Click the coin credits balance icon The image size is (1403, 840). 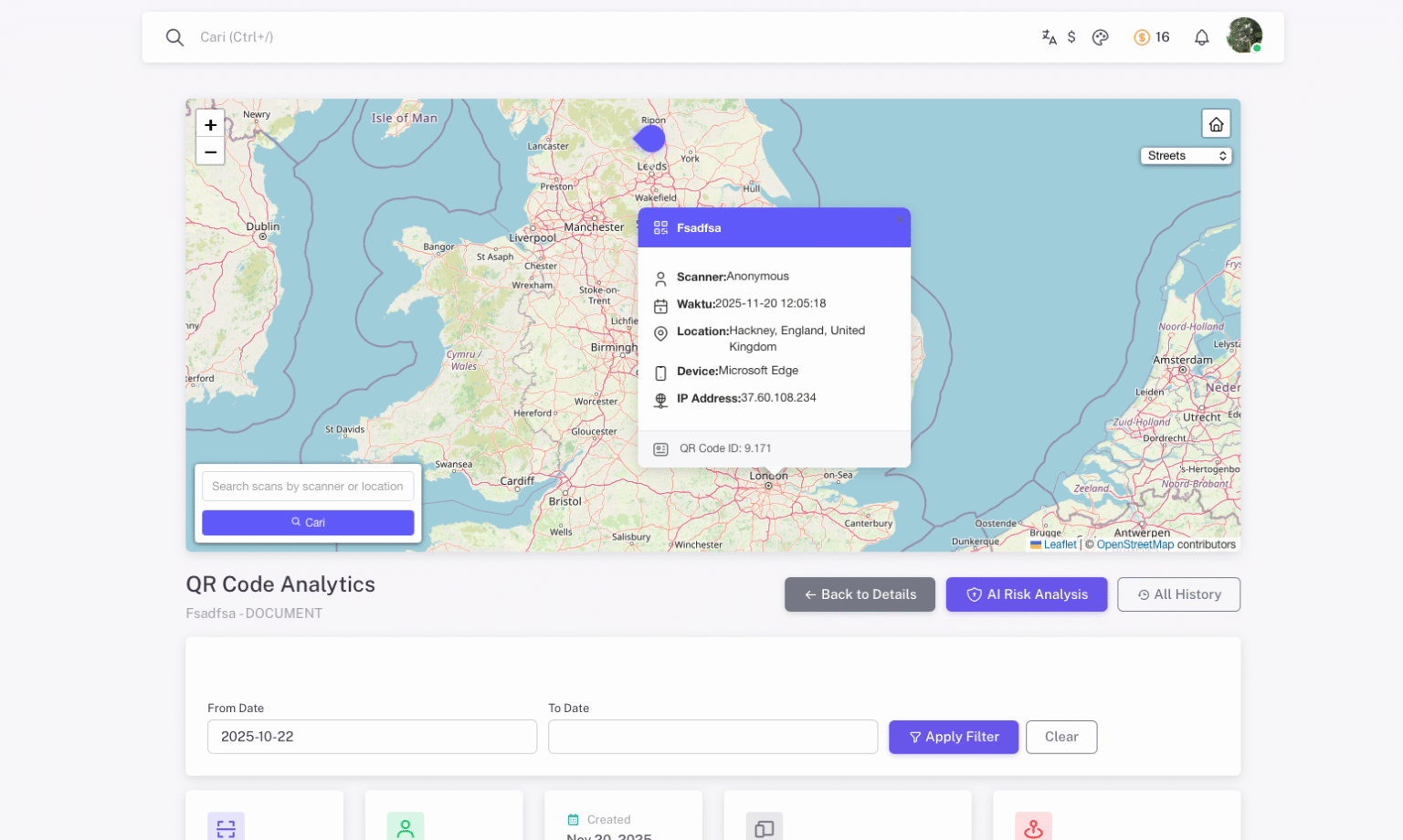1142,37
